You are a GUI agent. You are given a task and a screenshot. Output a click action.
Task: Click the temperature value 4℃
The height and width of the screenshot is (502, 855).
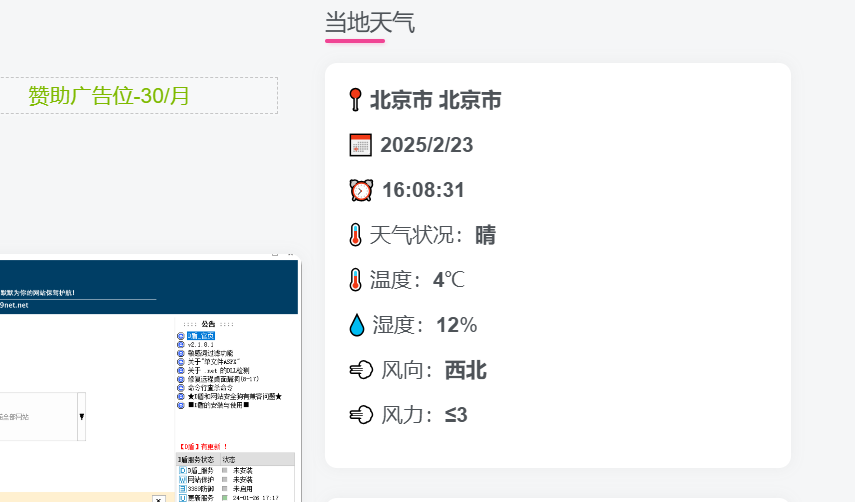(449, 280)
